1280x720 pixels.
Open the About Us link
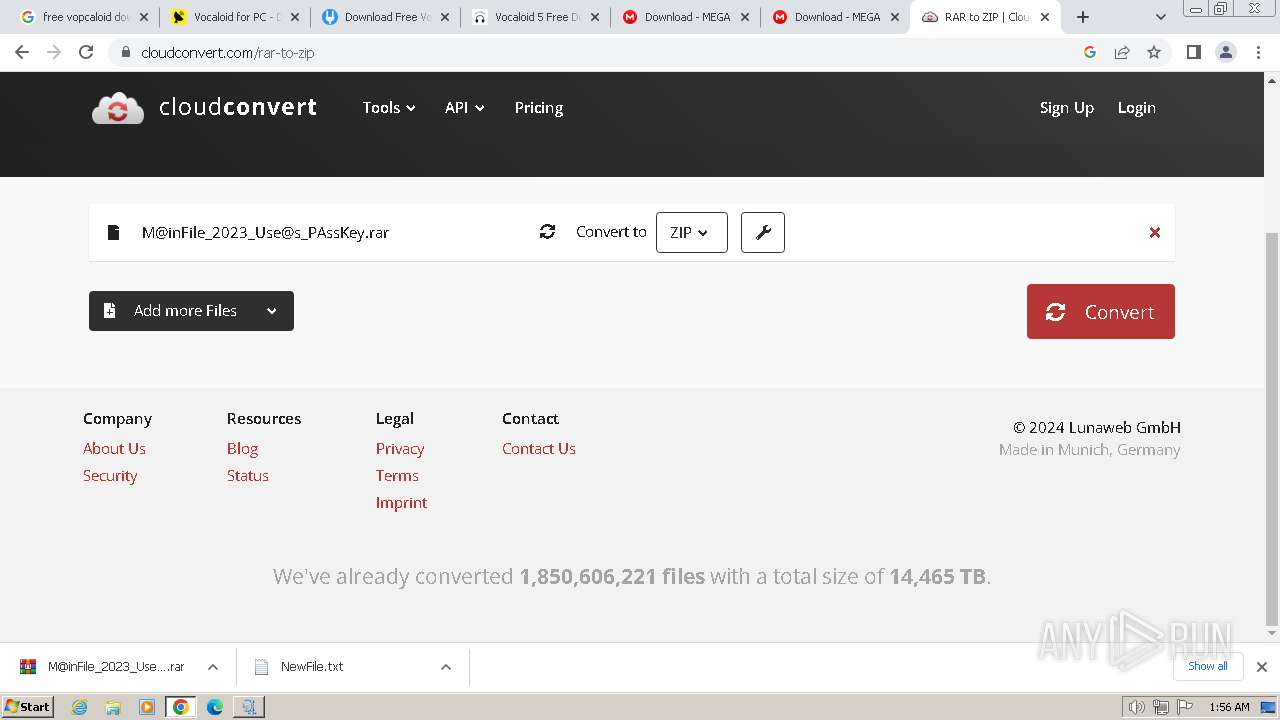point(114,448)
